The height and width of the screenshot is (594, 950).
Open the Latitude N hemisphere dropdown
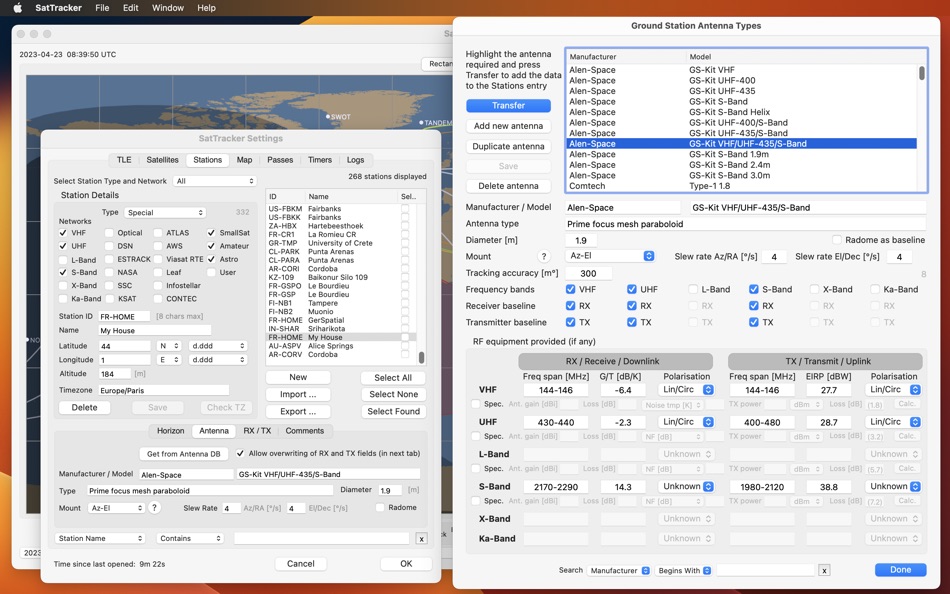pos(168,346)
